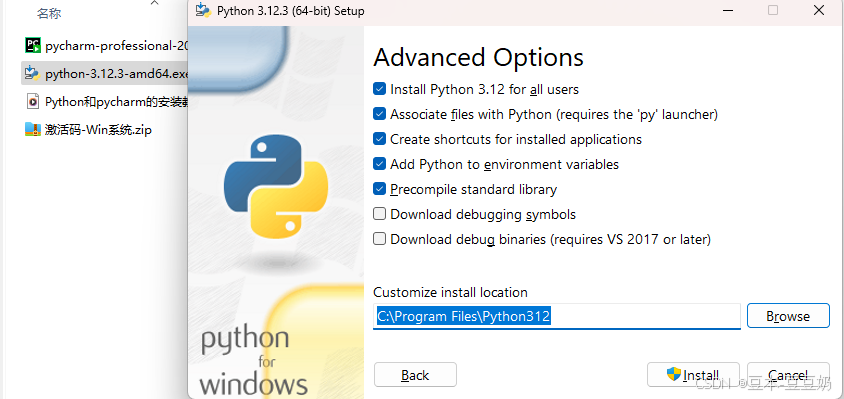844x399 pixels.
Task: Click the python-3.12.3-amd64.exe file icon
Action: (x=33, y=73)
